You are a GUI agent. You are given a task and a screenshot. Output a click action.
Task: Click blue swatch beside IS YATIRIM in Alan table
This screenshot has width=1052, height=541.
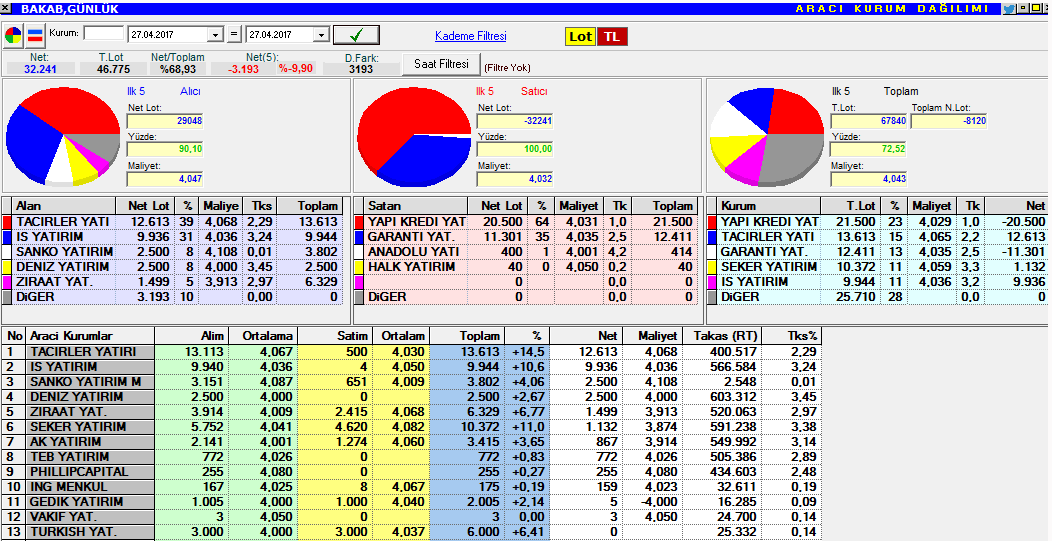pos(7,236)
